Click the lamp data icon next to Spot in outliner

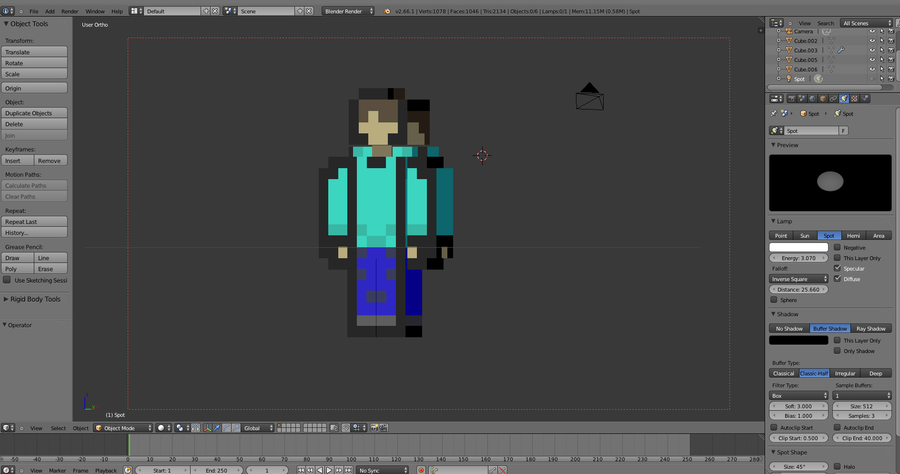tap(818, 79)
